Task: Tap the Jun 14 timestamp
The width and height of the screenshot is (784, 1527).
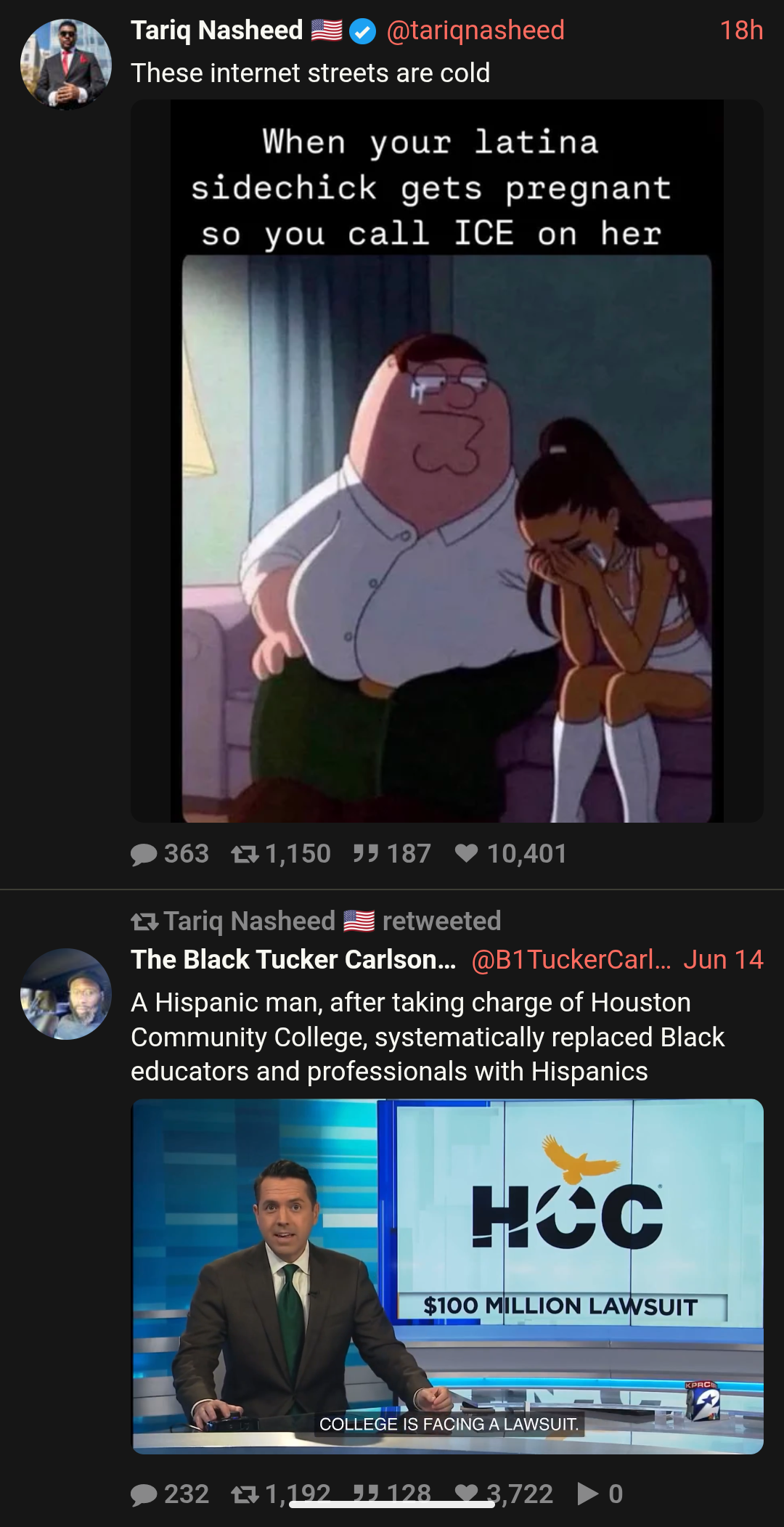Action: [723, 960]
